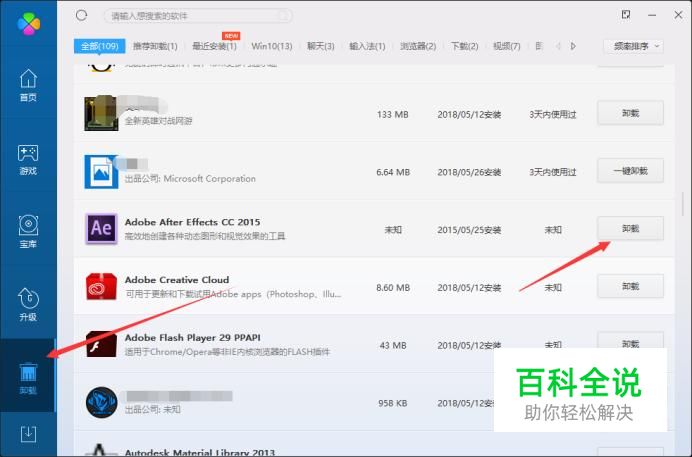
Task: Click the skin/feedback icon in the title bar
Action: pyautogui.click(x=626, y=15)
